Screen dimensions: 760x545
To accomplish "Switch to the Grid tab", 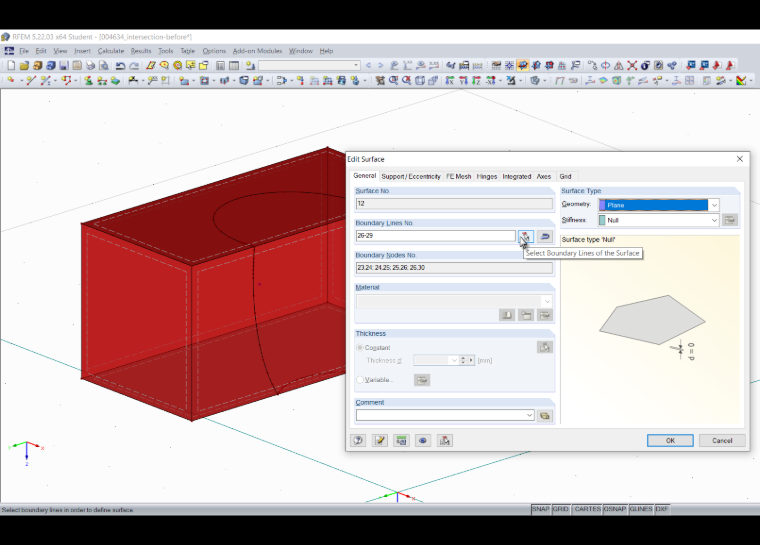I will pyautogui.click(x=565, y=176).
